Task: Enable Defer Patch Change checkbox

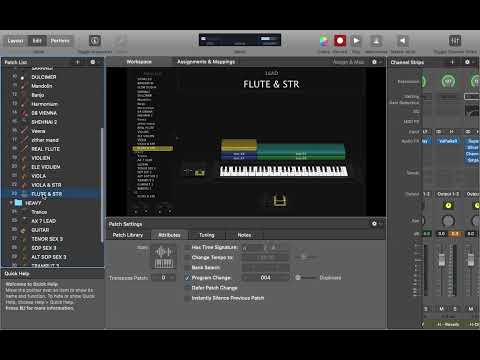Action: [187, 288]
